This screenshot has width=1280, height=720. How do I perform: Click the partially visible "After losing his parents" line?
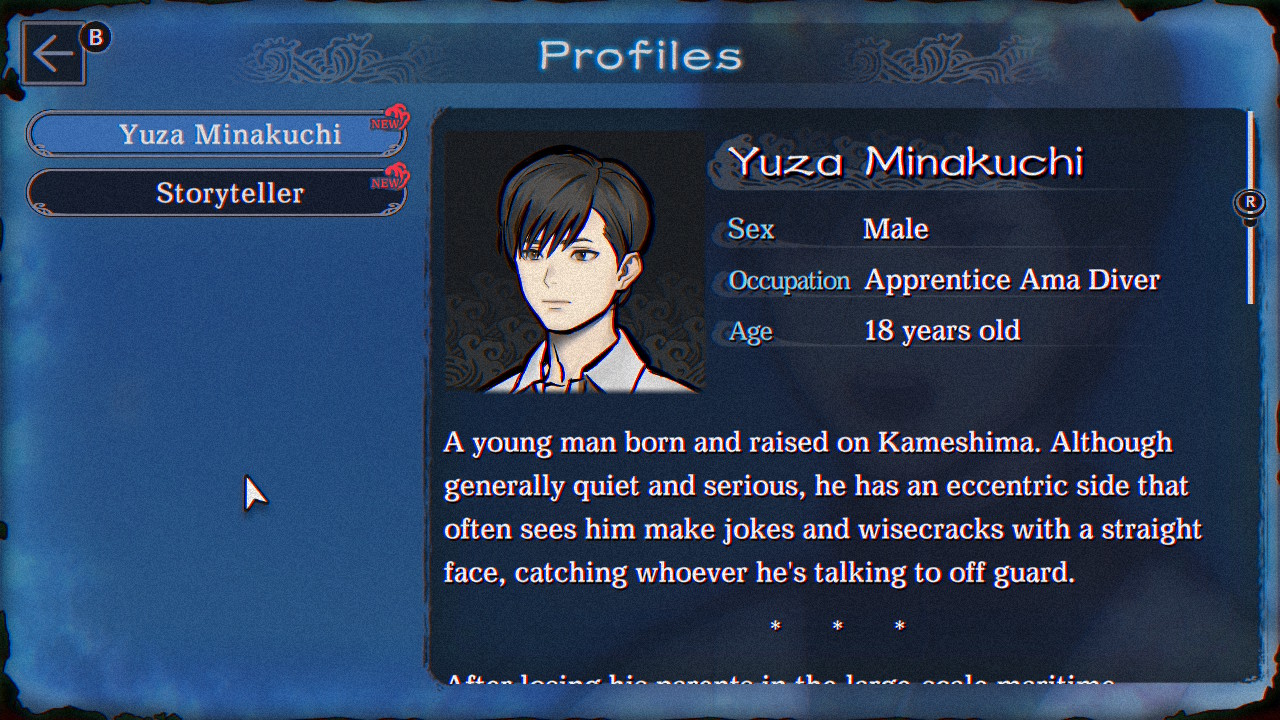(780, 680)
